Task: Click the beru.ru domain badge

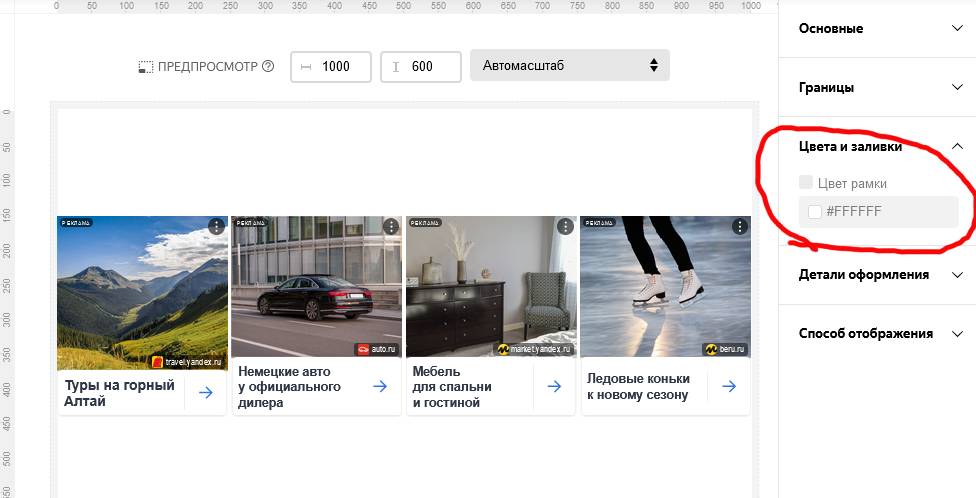Action: click(725, 349)
